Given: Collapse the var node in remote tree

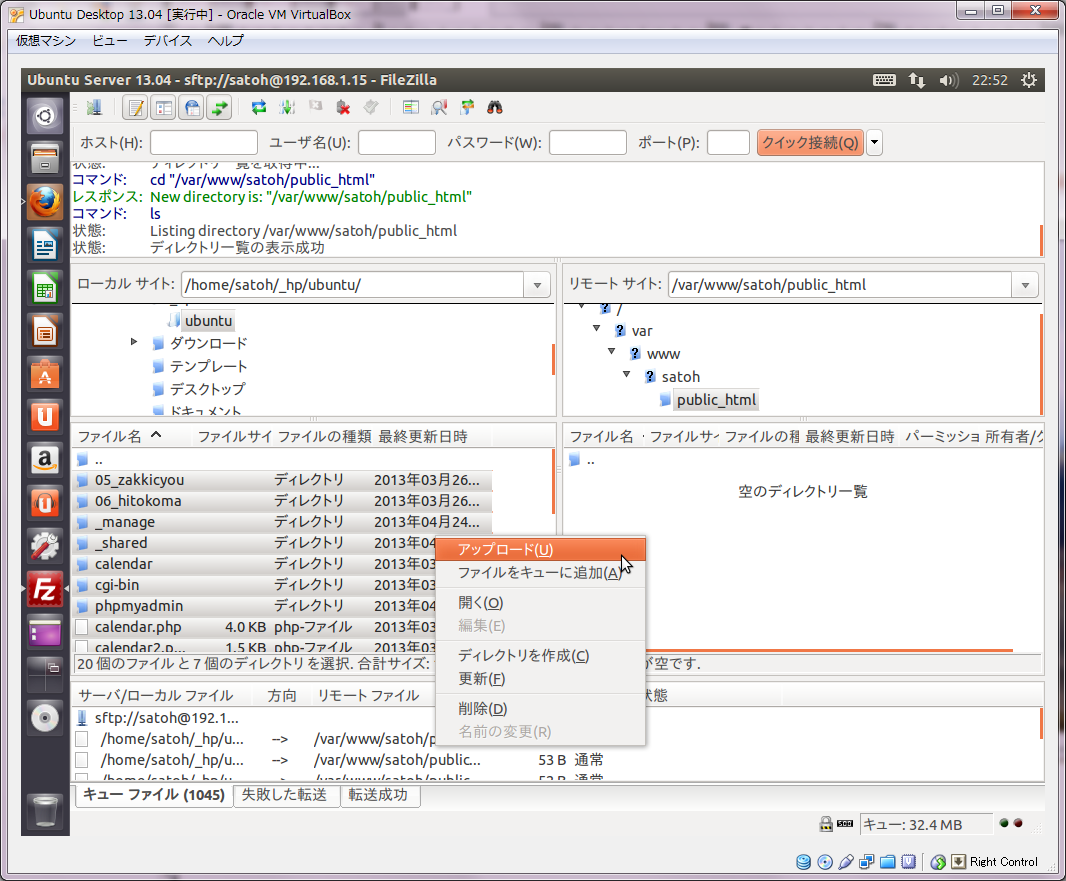Looking at the screenshot, I should click(x=596, y=329).
